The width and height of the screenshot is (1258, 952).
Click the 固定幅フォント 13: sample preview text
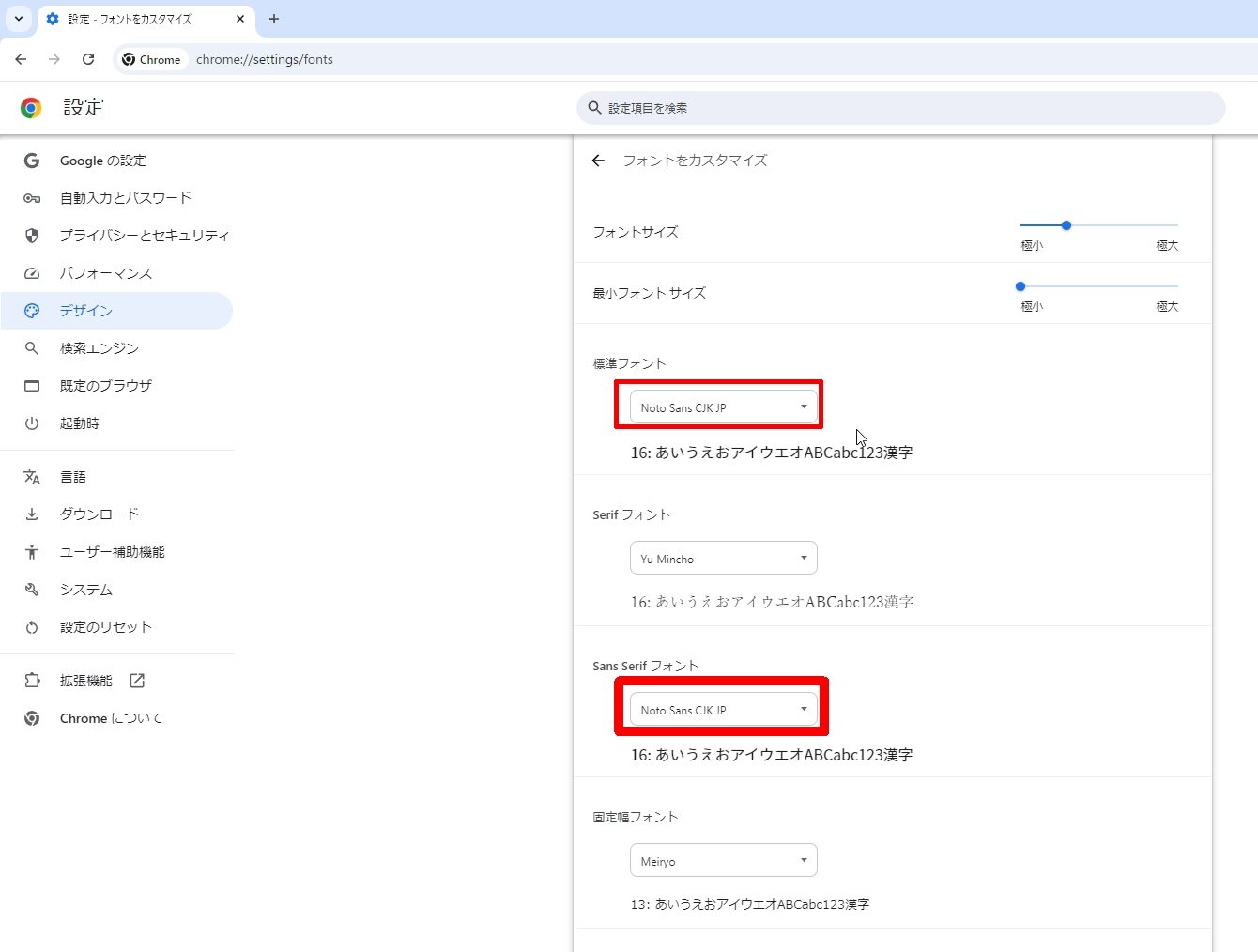tap(750, 904)
